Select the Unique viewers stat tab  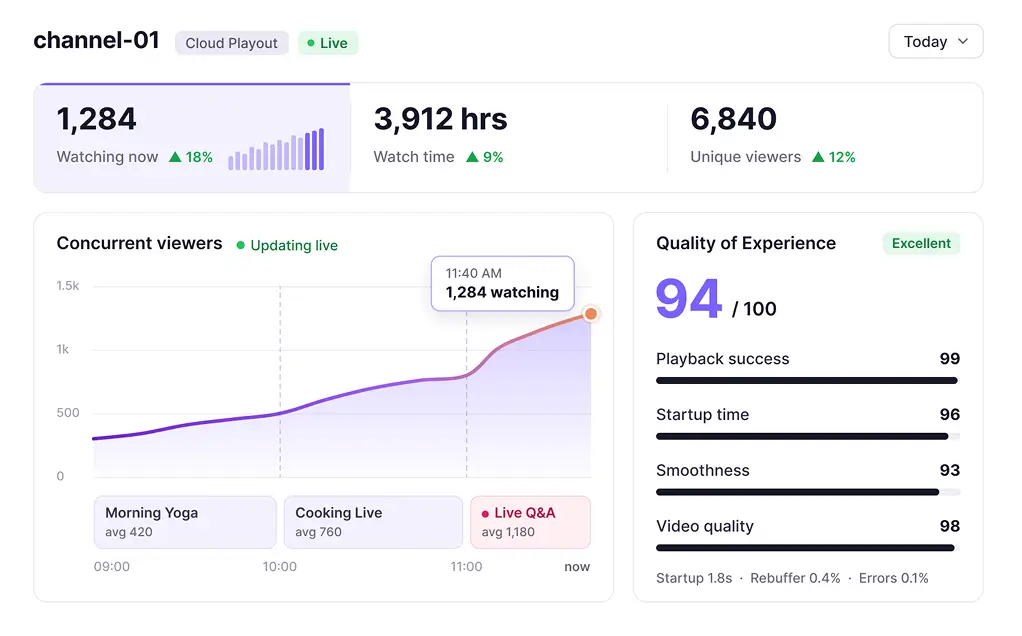click(x=825, y=137)
